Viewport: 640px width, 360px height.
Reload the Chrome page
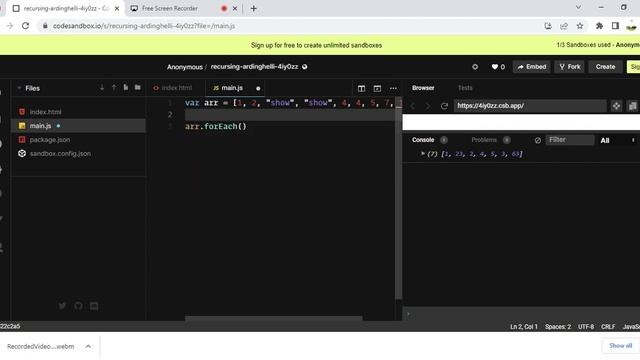click(25, 26)
